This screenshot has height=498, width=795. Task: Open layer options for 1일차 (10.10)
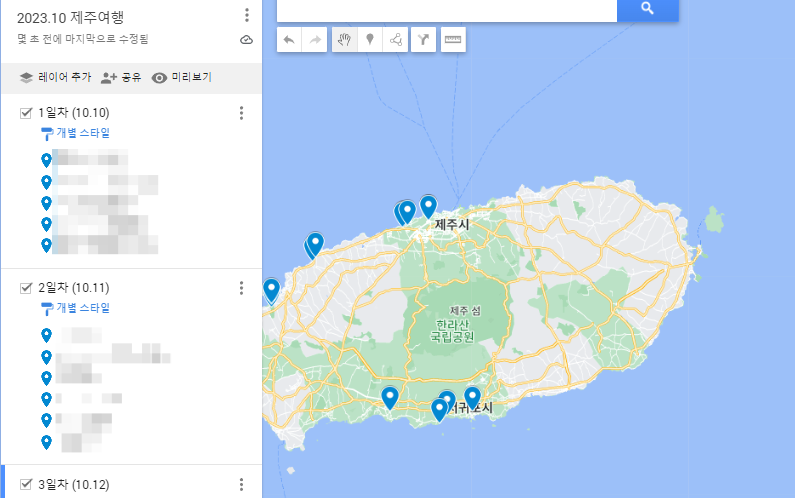[241, 113]
